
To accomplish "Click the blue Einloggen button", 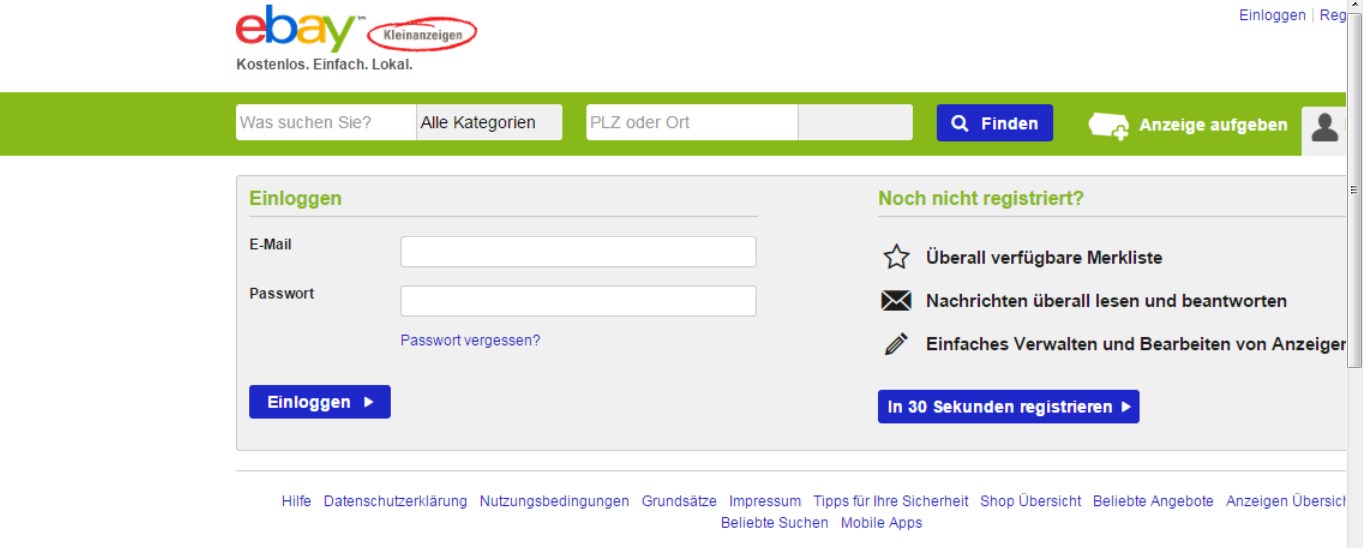I will click(x=320, y=402).
